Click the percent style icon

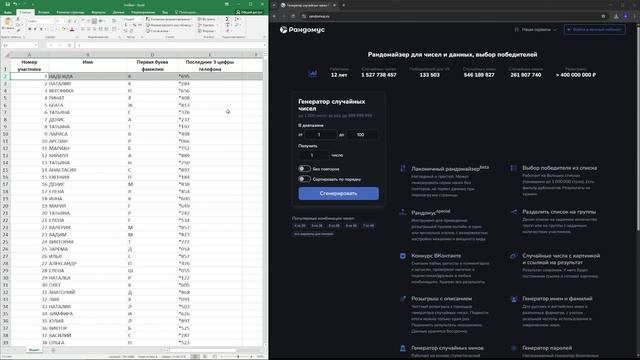(x=134, y=25)
